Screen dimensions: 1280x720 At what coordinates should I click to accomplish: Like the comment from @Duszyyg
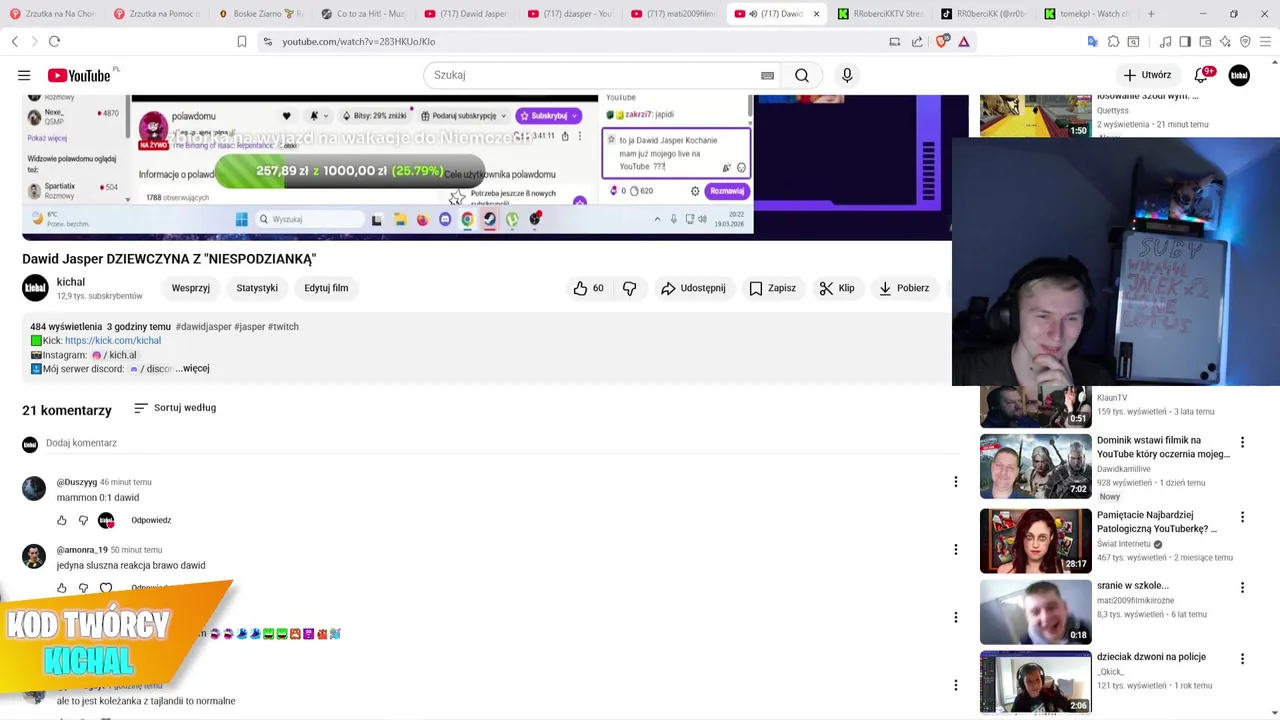pyautogui.click(x=62, y=520)
